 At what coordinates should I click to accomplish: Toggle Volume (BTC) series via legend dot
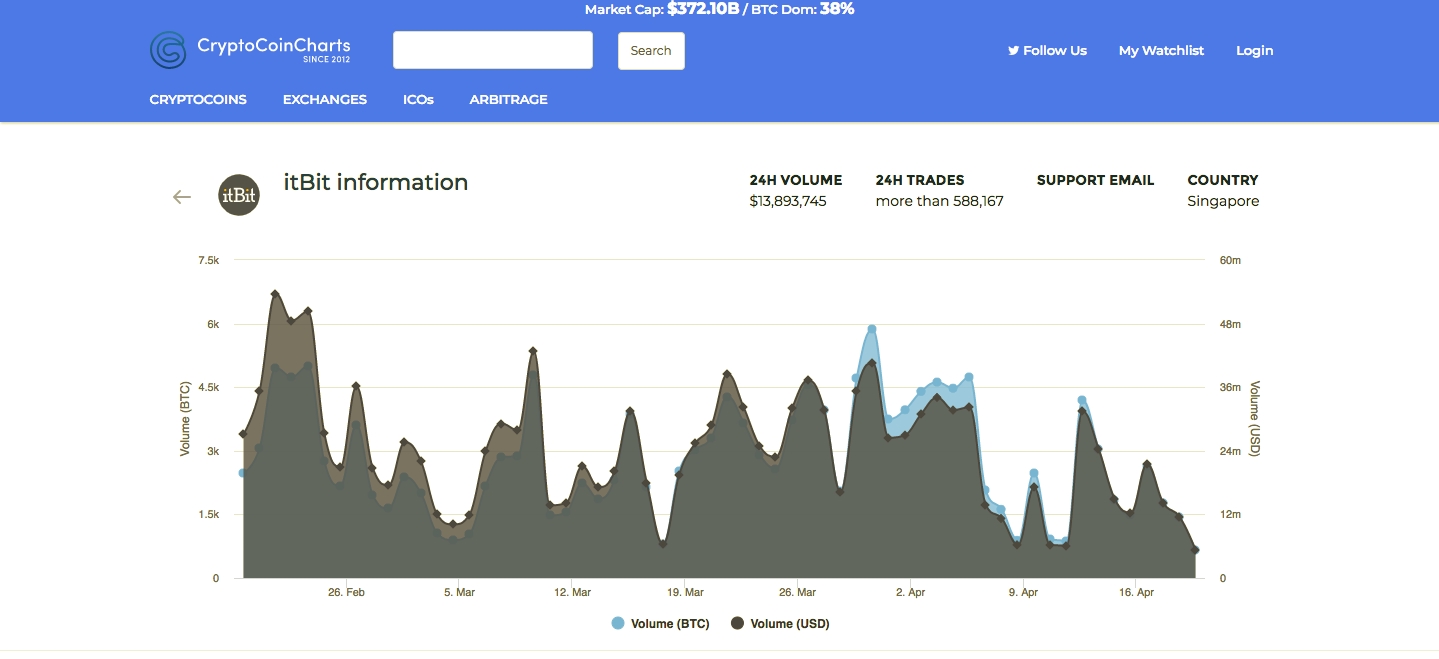click(618, 624)
